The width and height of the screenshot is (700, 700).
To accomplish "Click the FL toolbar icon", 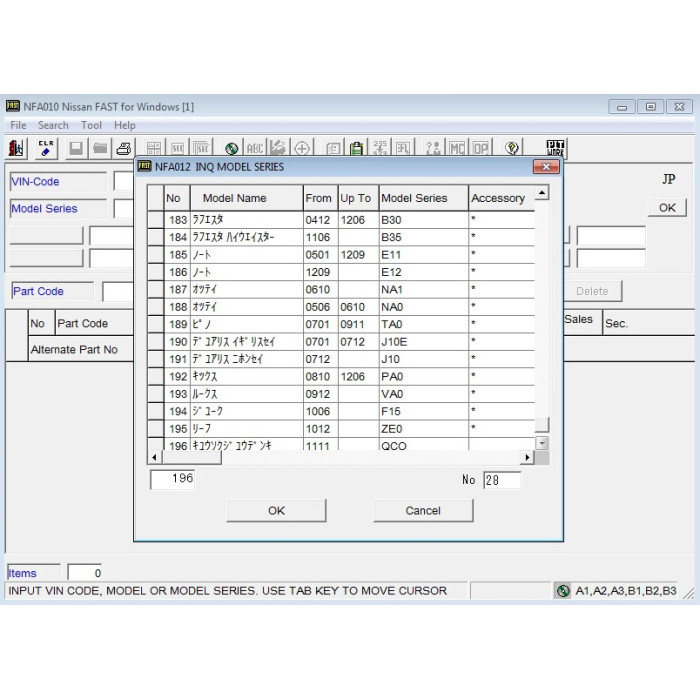I will [404, 148].
